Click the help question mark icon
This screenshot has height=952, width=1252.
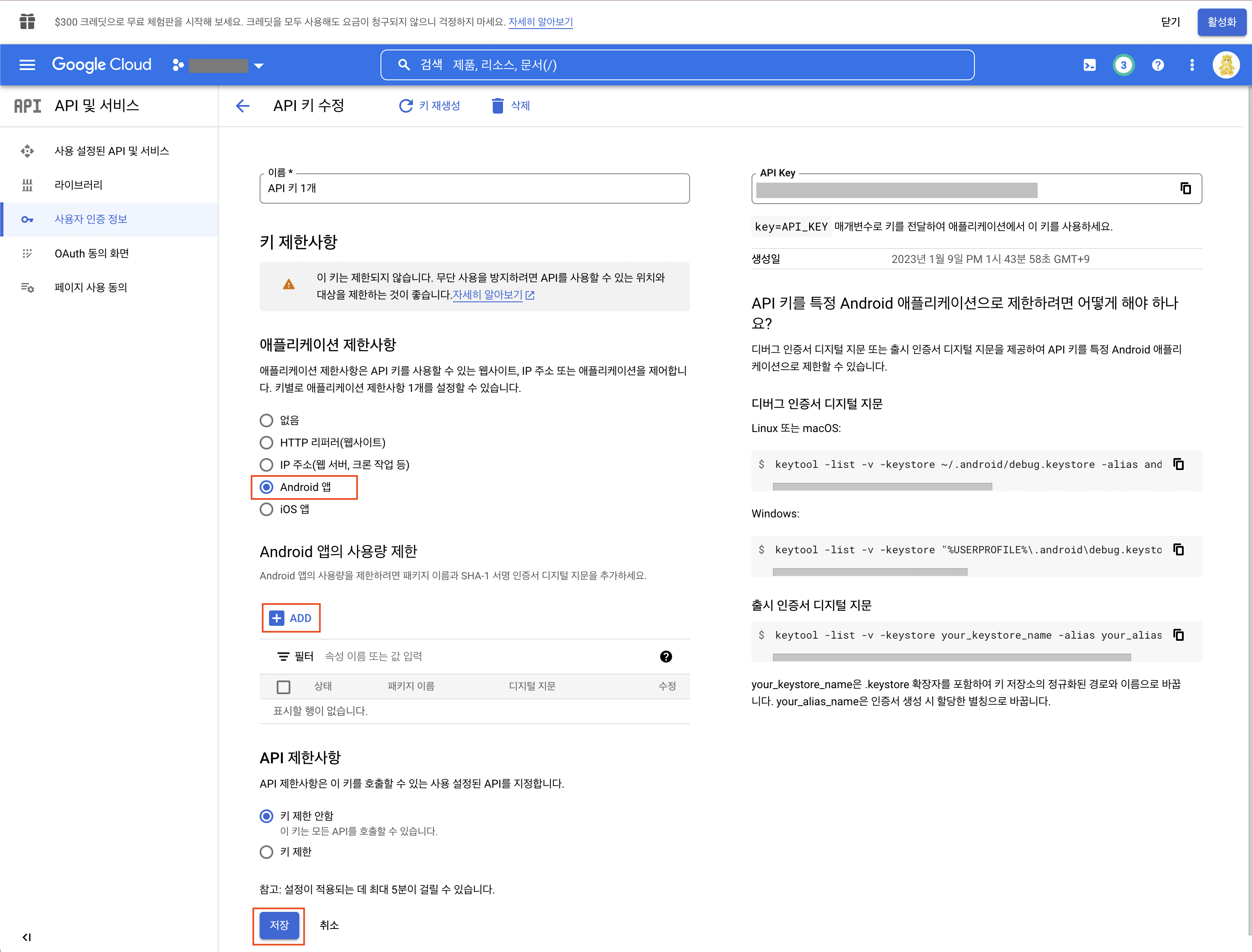click(x=1157, y=65)
